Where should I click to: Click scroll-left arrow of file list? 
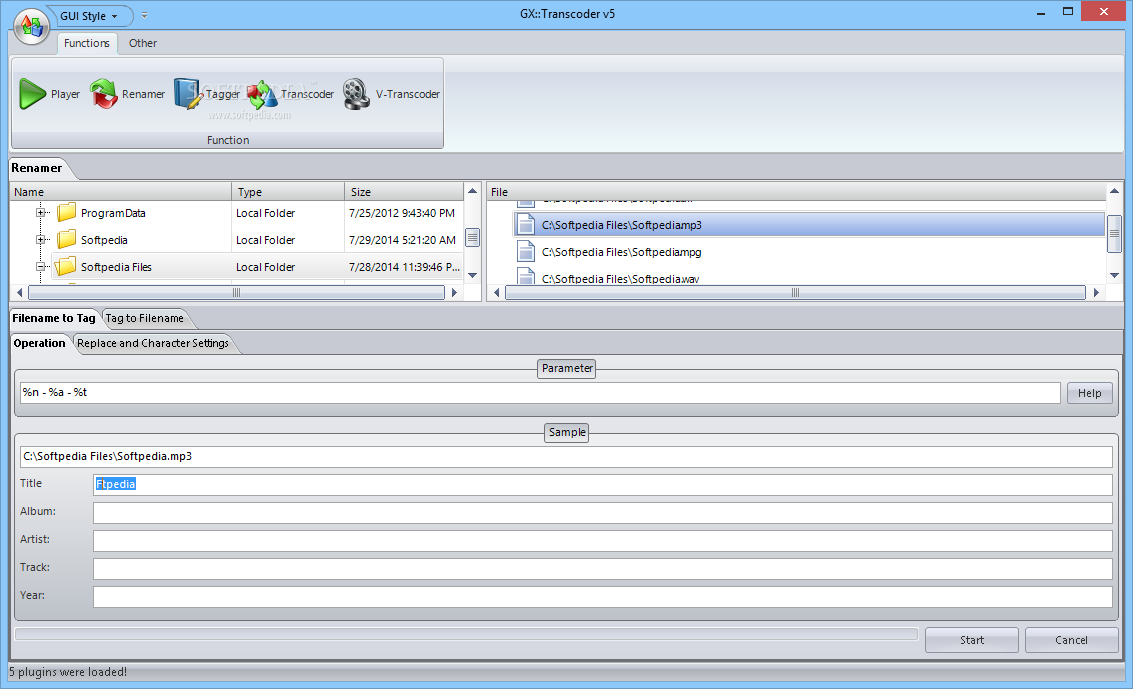click(x=496, y=292)
